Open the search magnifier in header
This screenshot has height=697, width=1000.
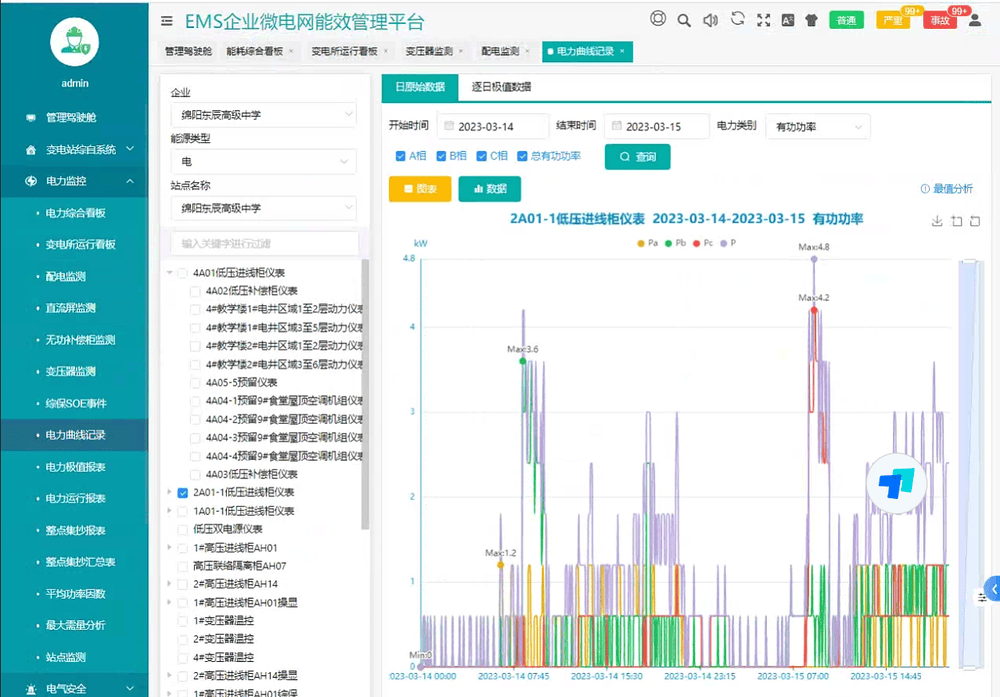(x=684, y=20)
